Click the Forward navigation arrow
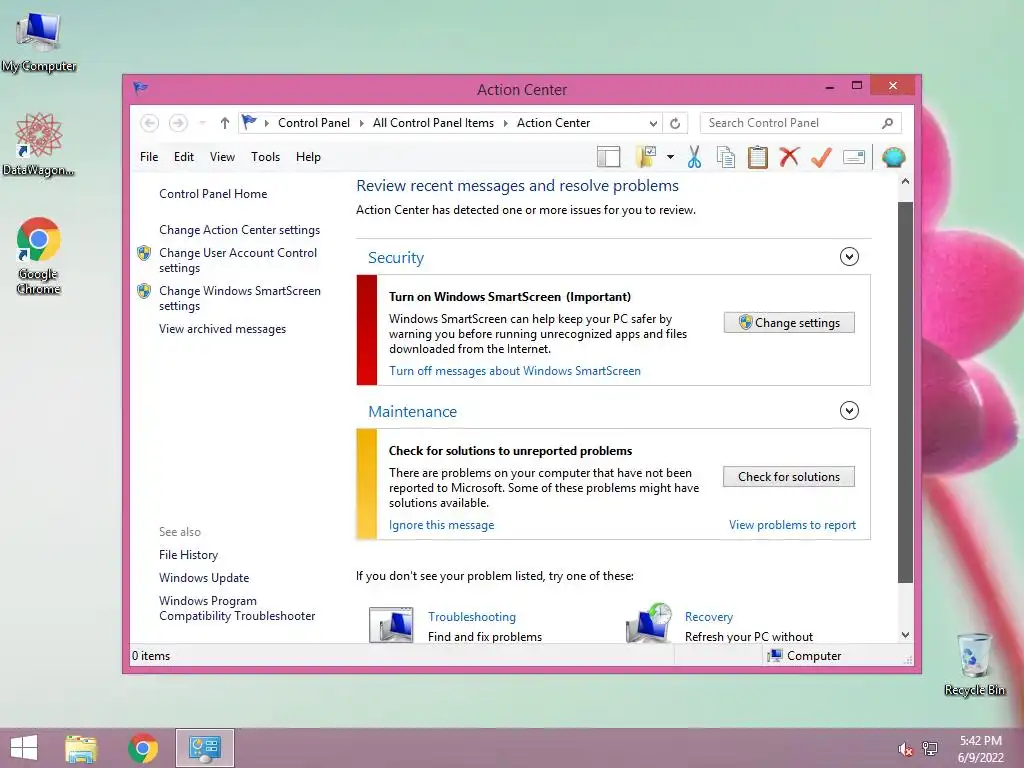Screen dimensions: 1024x768 pos(178,123)
